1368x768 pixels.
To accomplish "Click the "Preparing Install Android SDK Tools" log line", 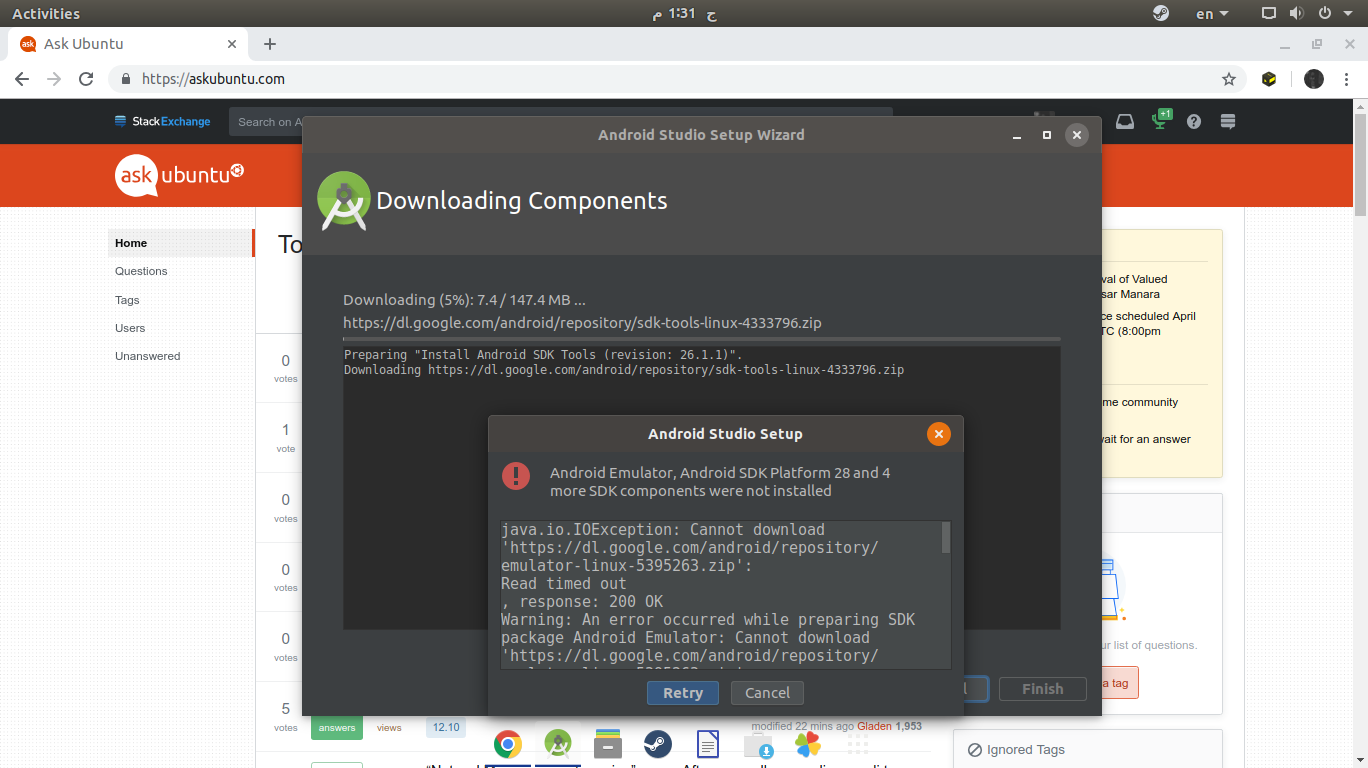I will point(543,355).
